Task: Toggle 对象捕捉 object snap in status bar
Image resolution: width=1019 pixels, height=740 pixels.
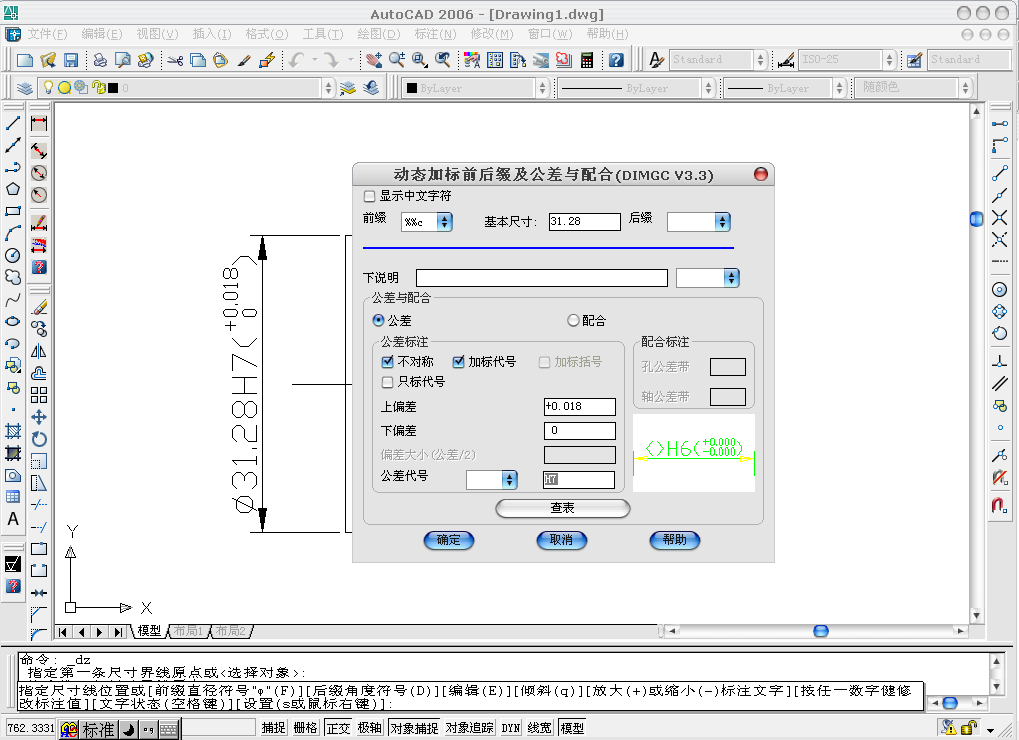Action: pos(414,728)
